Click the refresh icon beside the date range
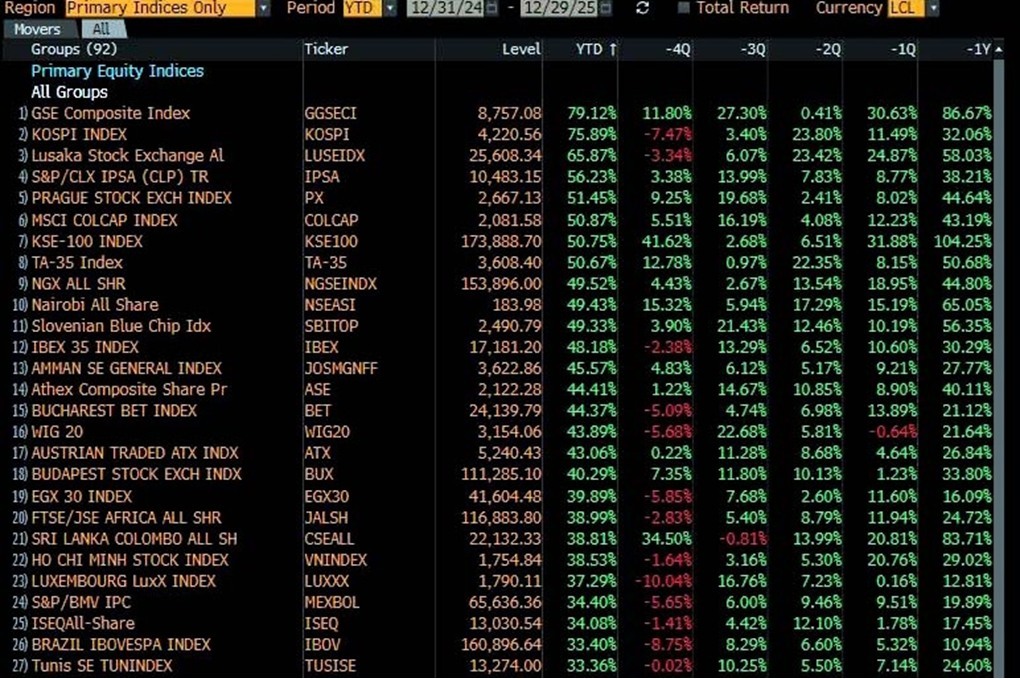The image size is (1020, 679). click(x=642, y=8)
